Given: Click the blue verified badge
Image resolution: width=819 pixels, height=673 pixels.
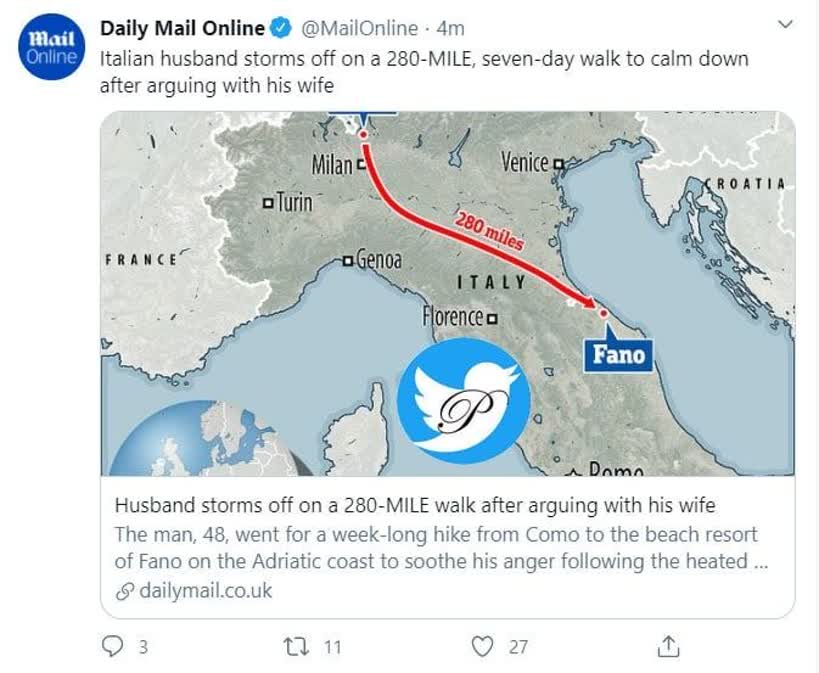Looking at the screenshot, I should pyautogui.click(x=280, y=28).
